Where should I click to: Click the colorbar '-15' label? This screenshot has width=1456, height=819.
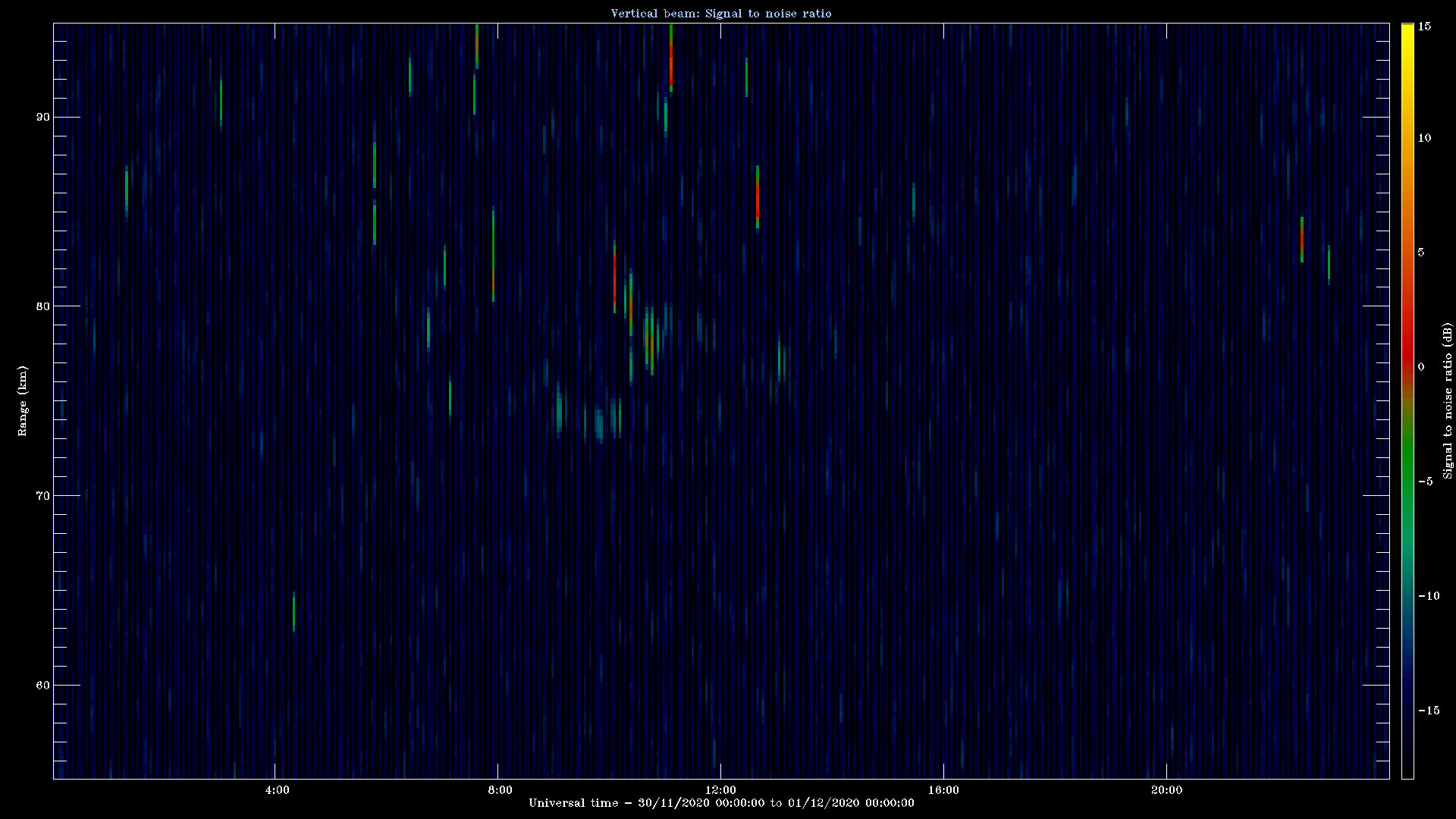click(x=1428, y=711)
